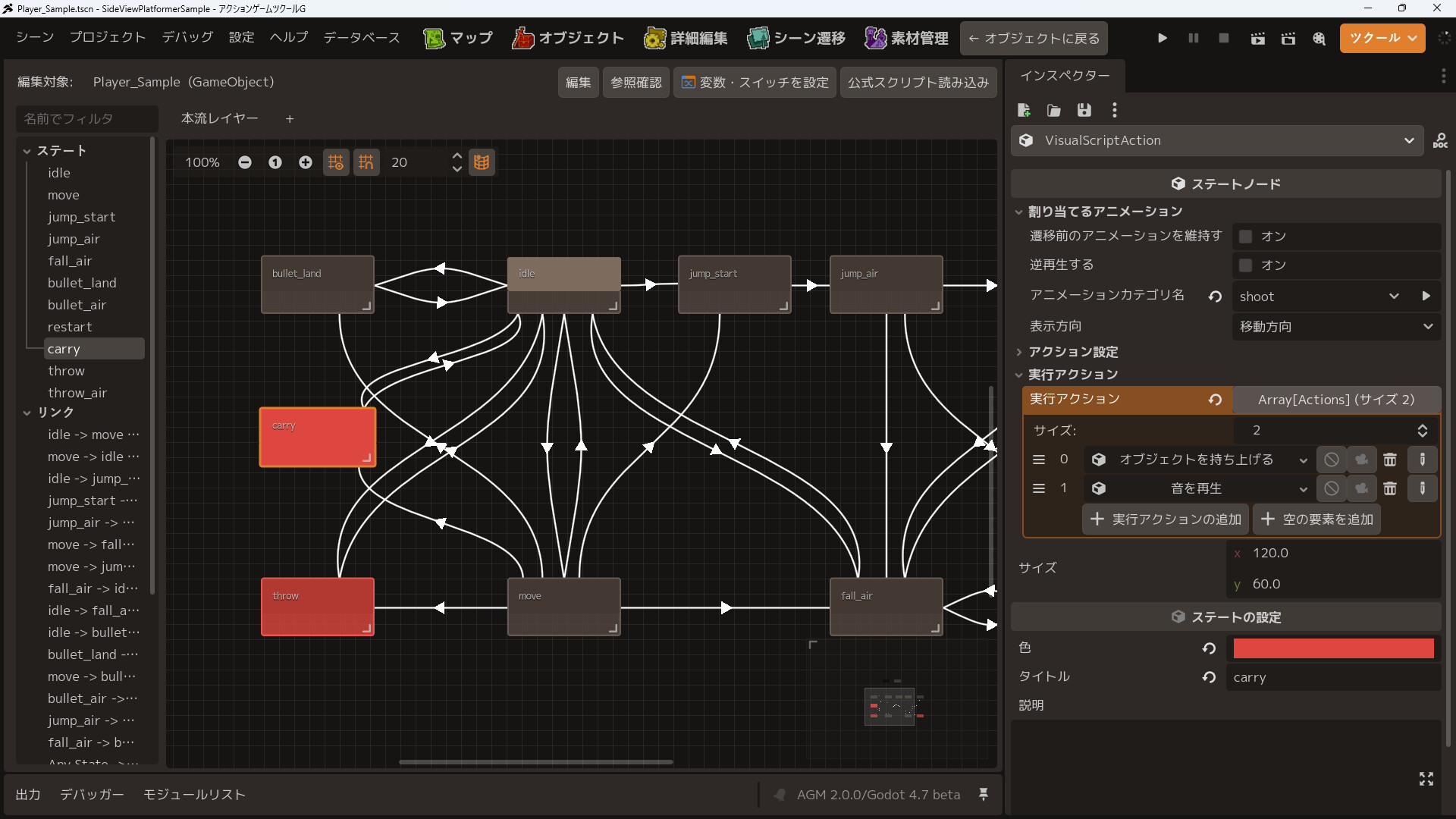This screenshot has height=819, width=1456.
Task: Open the red 色 color swatch
Action: 1333,648
